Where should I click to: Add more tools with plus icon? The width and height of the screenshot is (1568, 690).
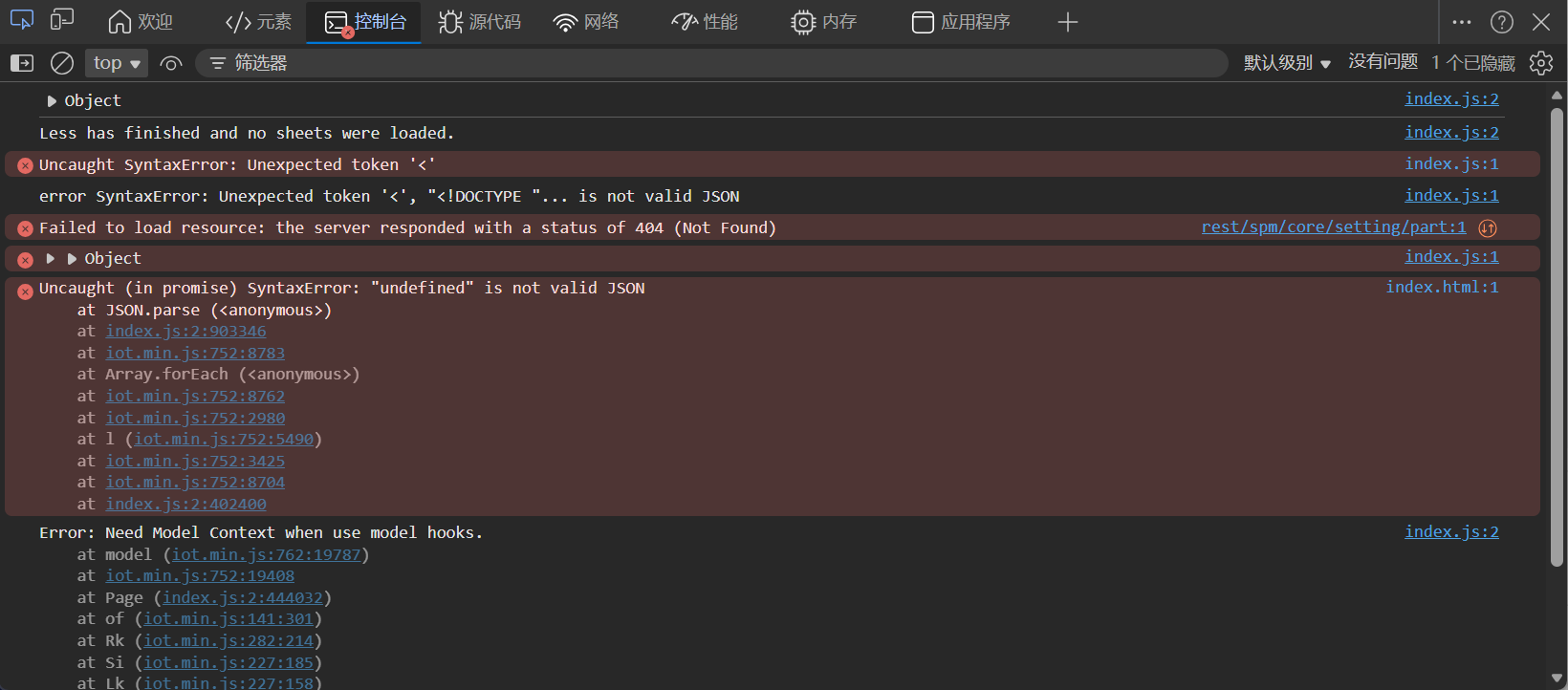(x=1068, y=22)
